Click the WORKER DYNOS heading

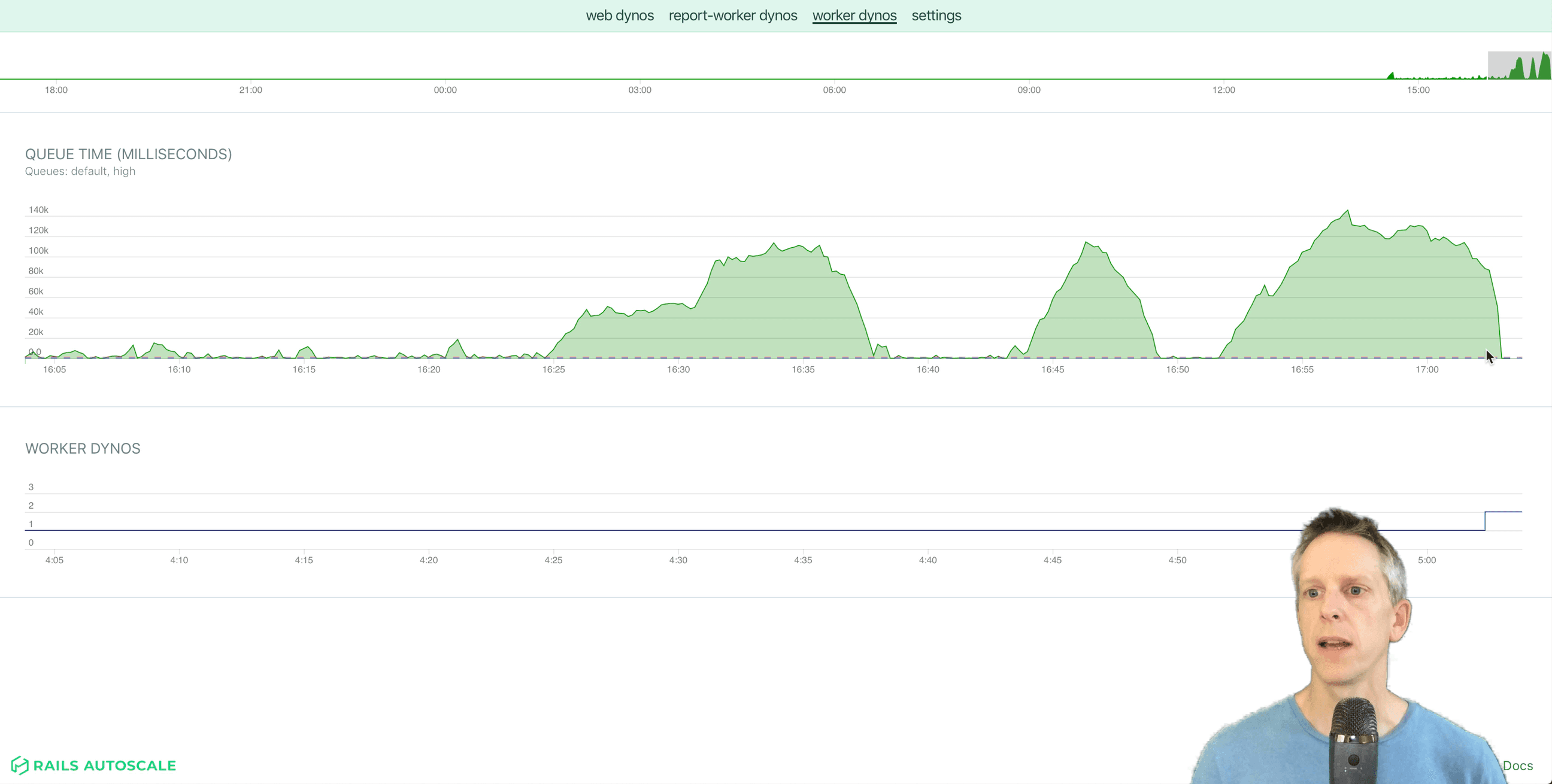(x=83, y=448)
